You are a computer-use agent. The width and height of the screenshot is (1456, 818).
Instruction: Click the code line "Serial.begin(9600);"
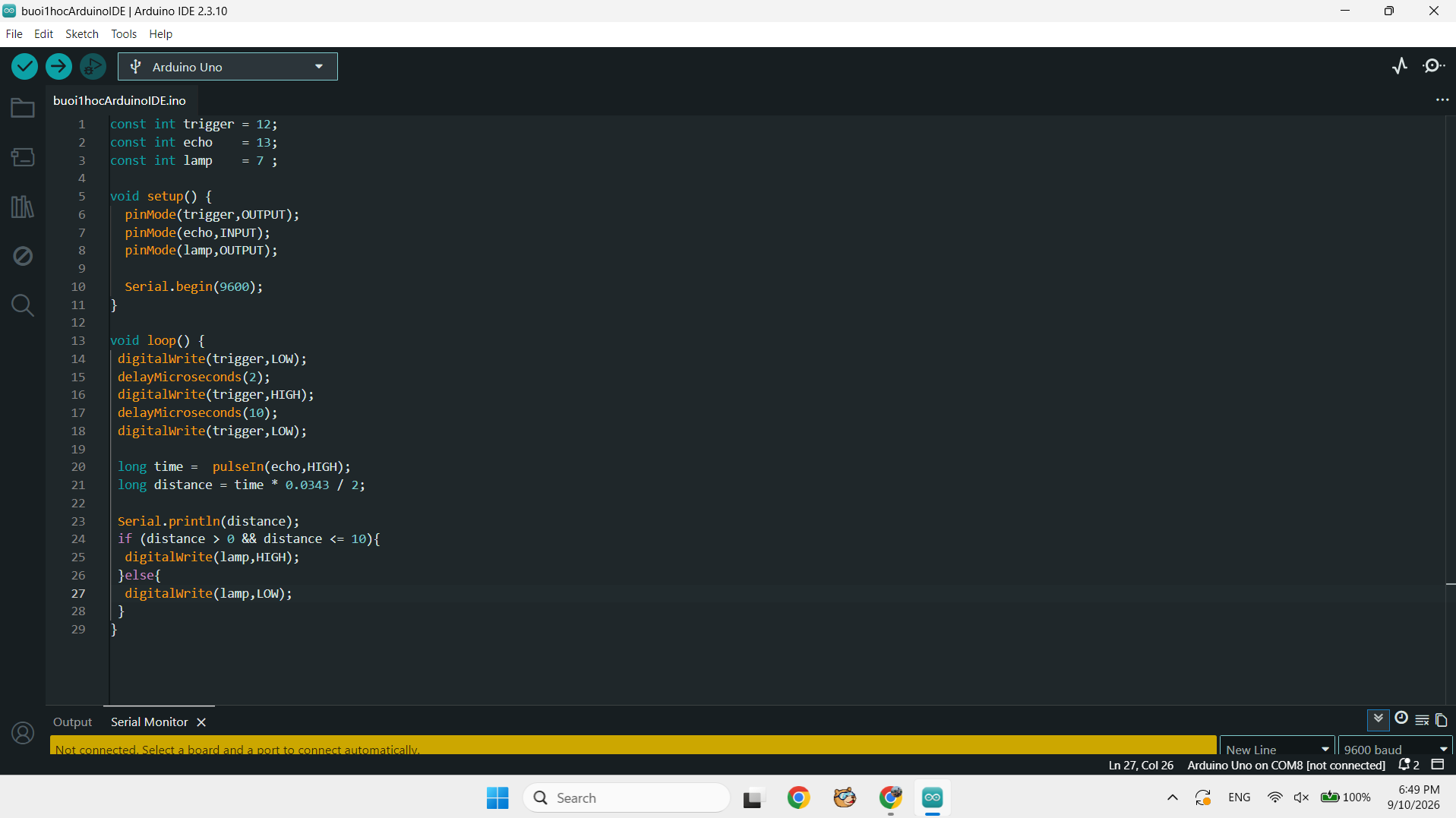pos(194,287)
